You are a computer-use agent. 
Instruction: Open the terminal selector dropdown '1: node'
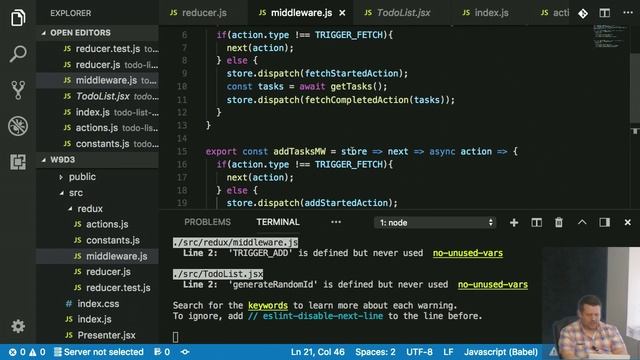pos(435,222)
